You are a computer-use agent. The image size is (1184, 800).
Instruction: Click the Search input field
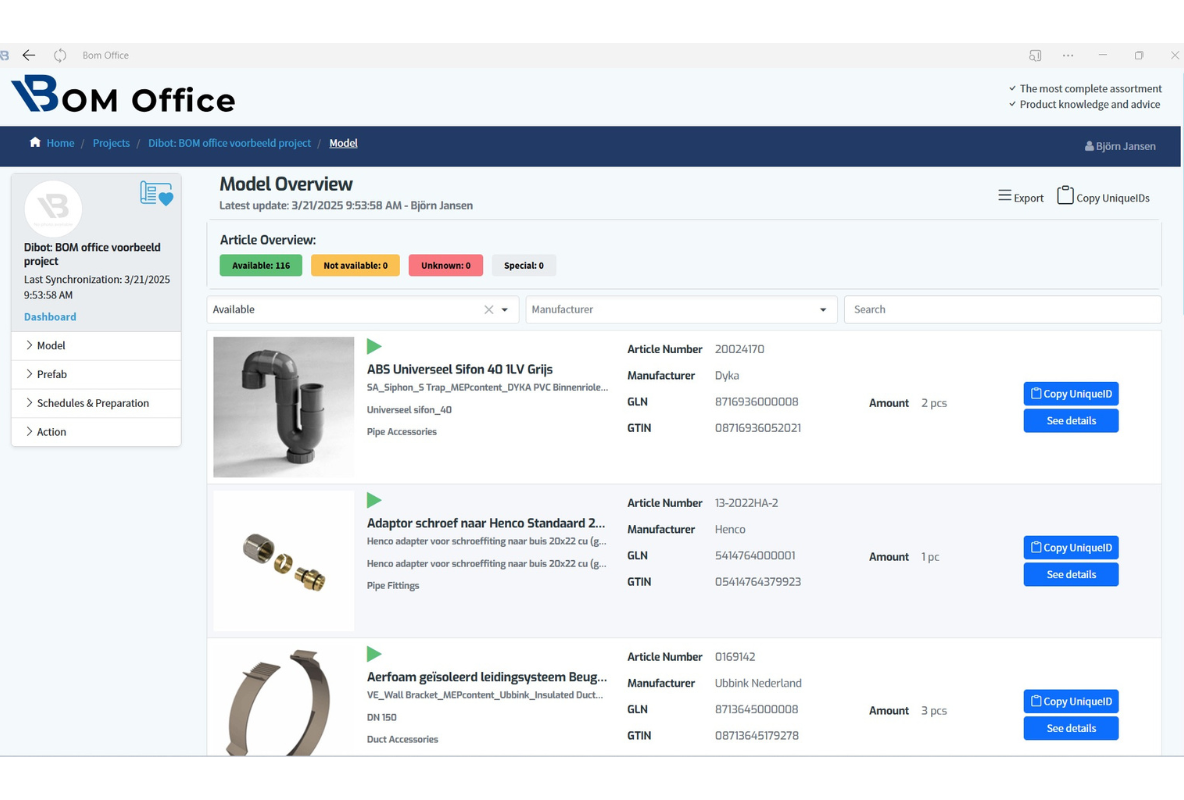1002,310
